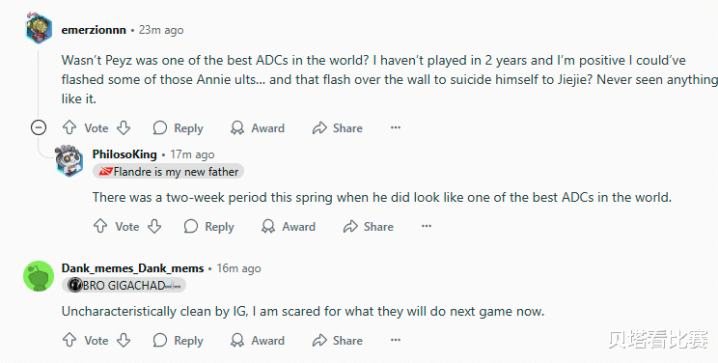Collapse the emerzionnn comment thread

(38, 127)
